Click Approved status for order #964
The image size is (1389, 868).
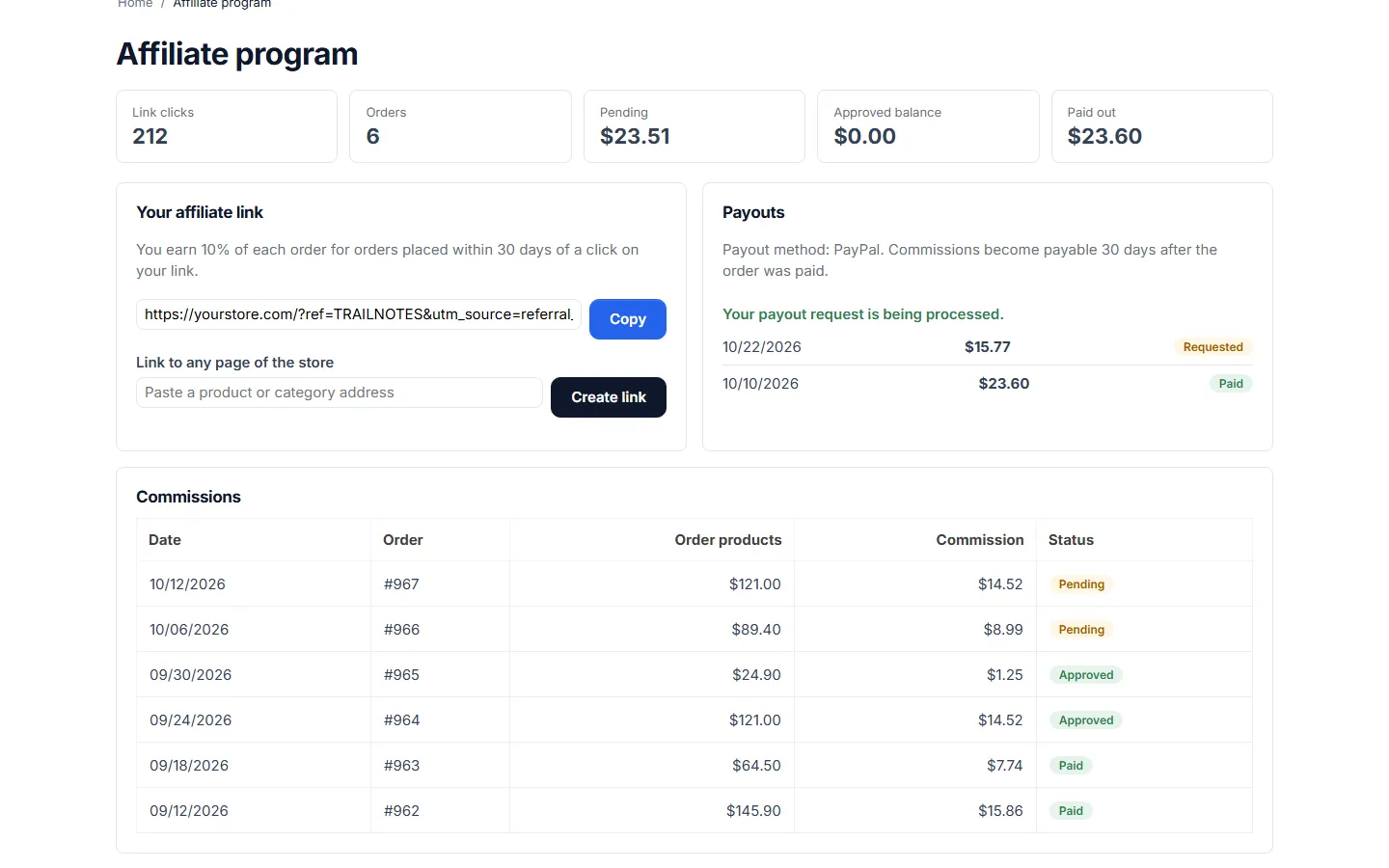[1086, 720]
